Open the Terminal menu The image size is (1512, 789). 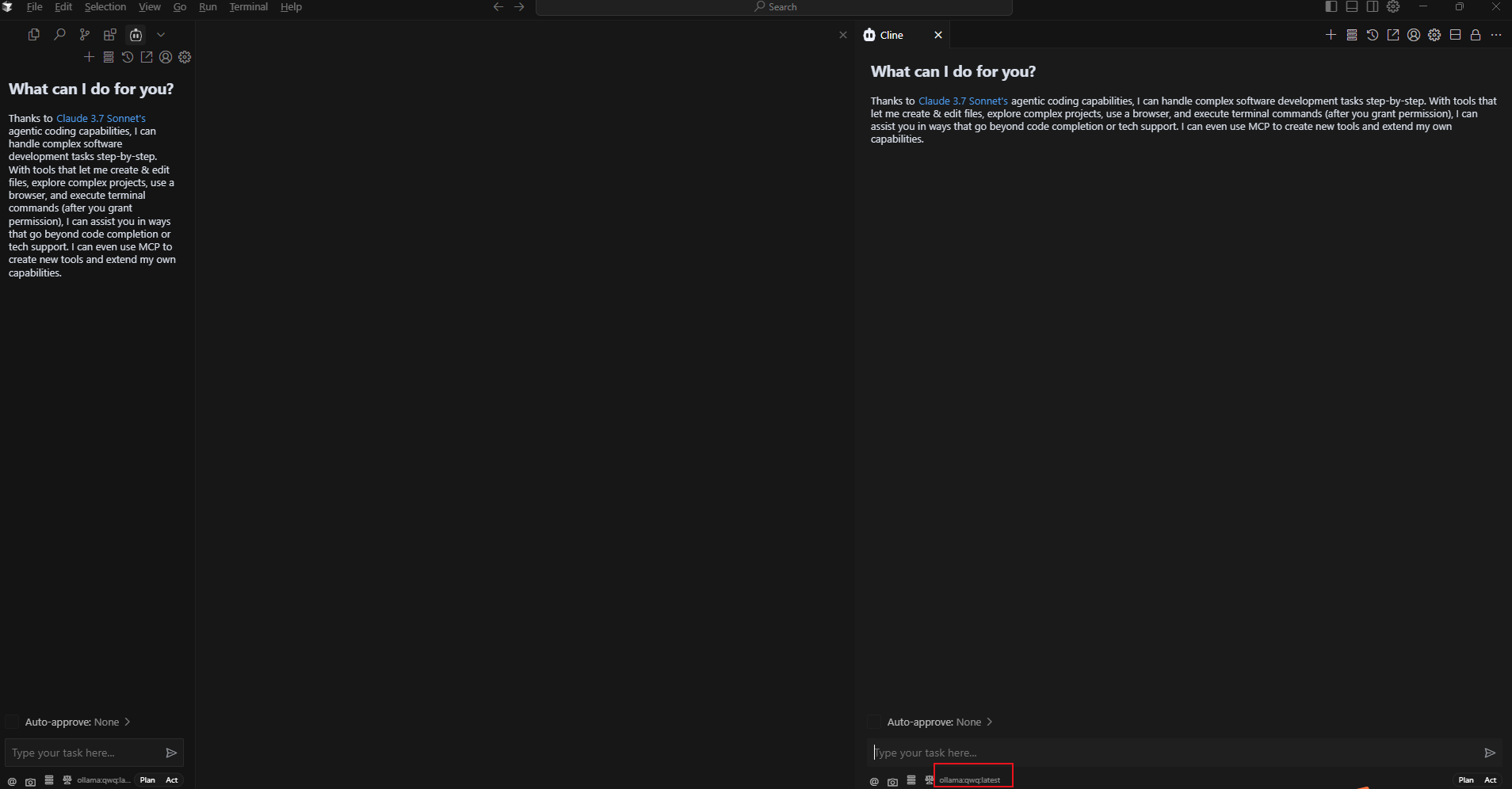[x=248, y=7]
